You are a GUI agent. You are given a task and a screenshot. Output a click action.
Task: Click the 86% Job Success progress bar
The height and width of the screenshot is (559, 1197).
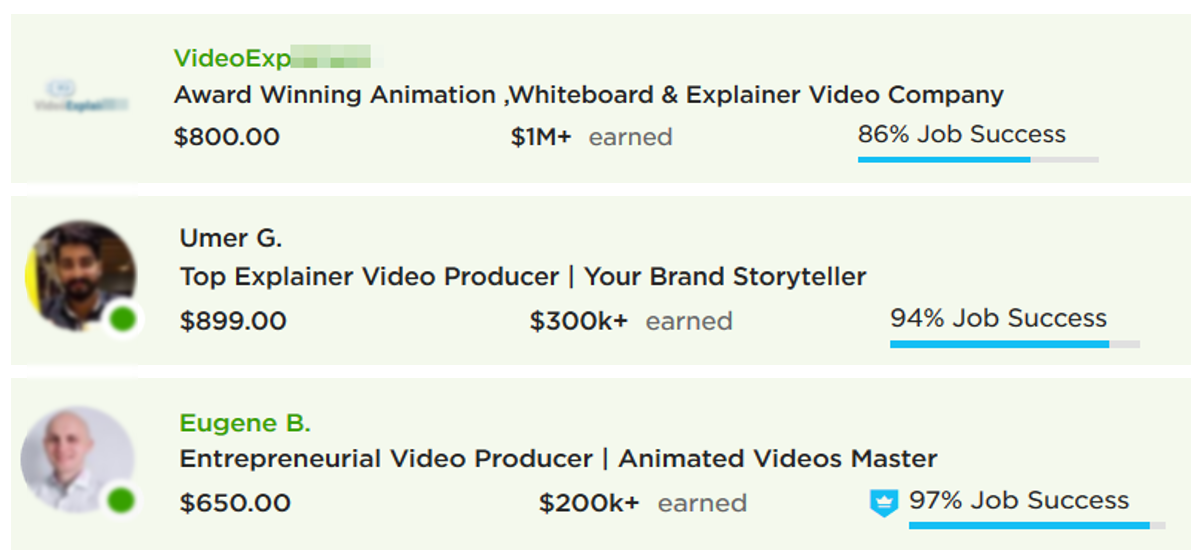tap(978, 160)
